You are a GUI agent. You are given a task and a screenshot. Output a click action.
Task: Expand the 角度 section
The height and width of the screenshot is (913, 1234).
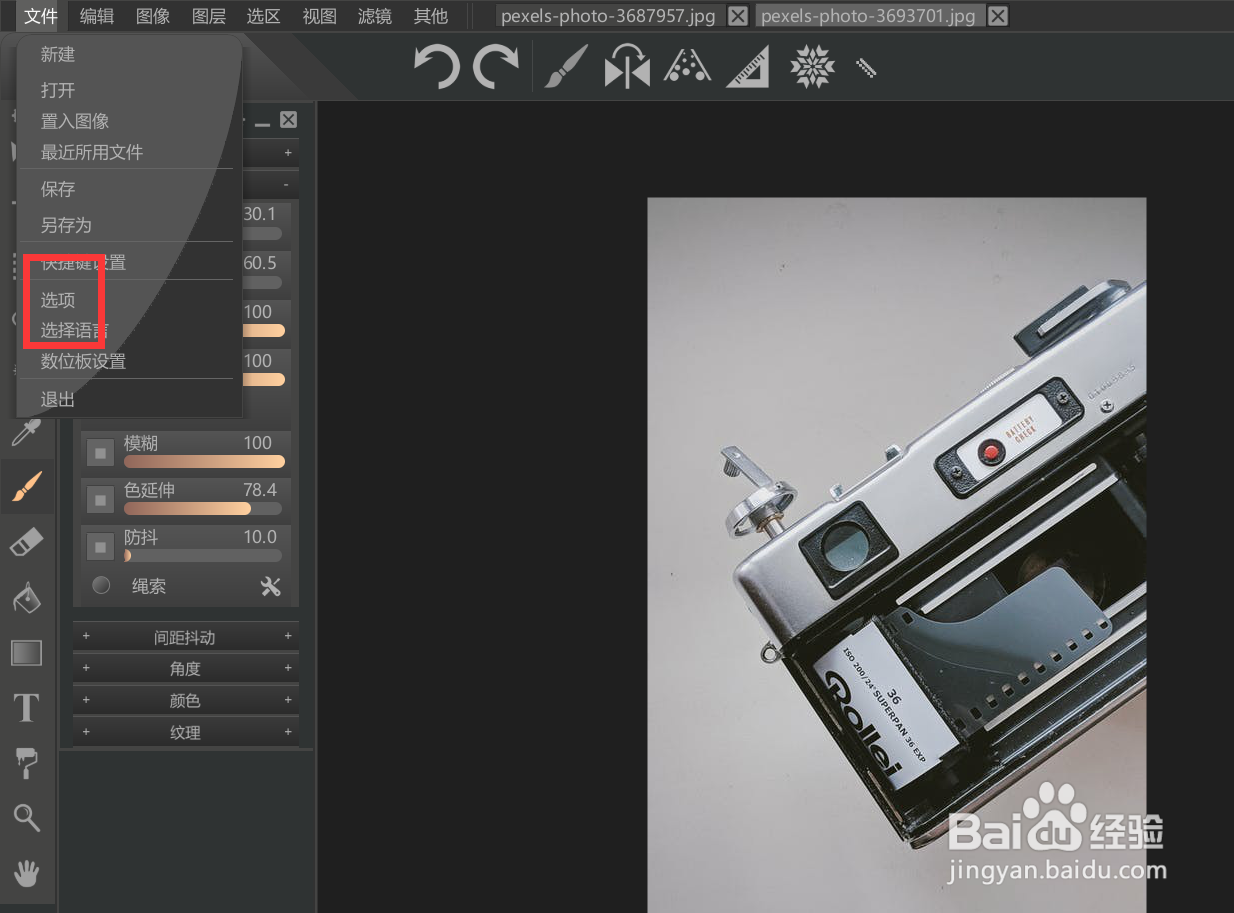pos(186,668)
